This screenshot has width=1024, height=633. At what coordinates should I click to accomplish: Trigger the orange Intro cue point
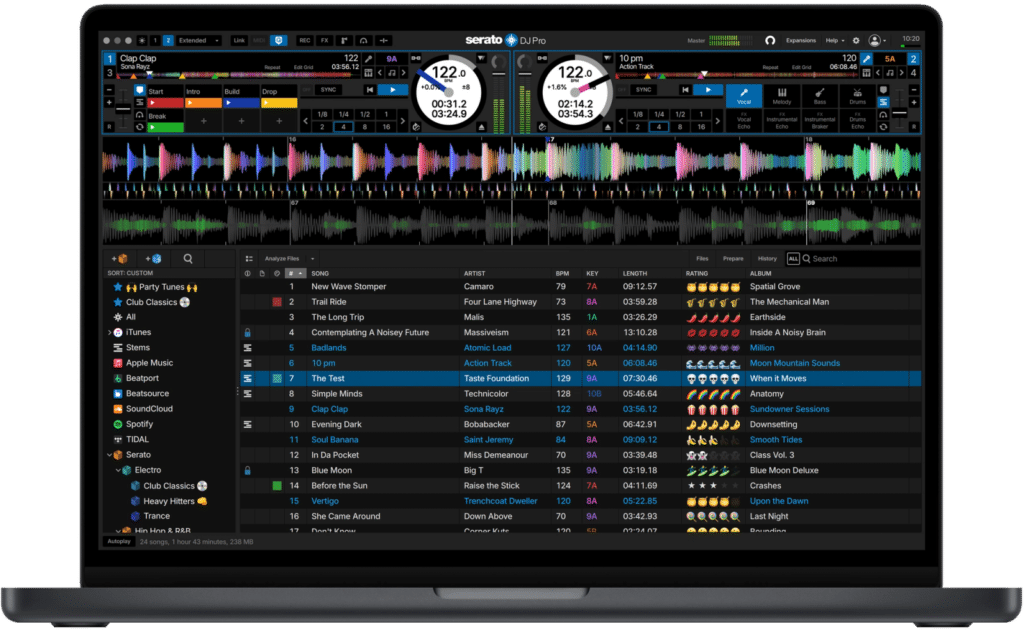[203, 103]
